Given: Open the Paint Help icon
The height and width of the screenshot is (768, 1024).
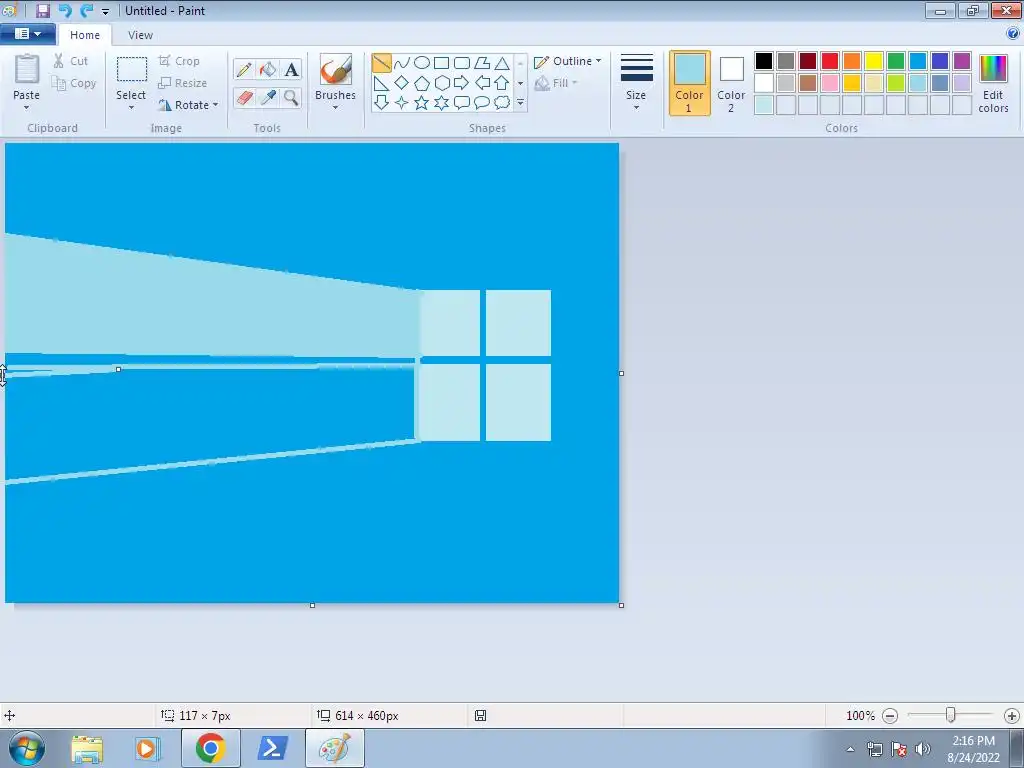Looking at the screenshot, I should click(x=1013, y=33).
